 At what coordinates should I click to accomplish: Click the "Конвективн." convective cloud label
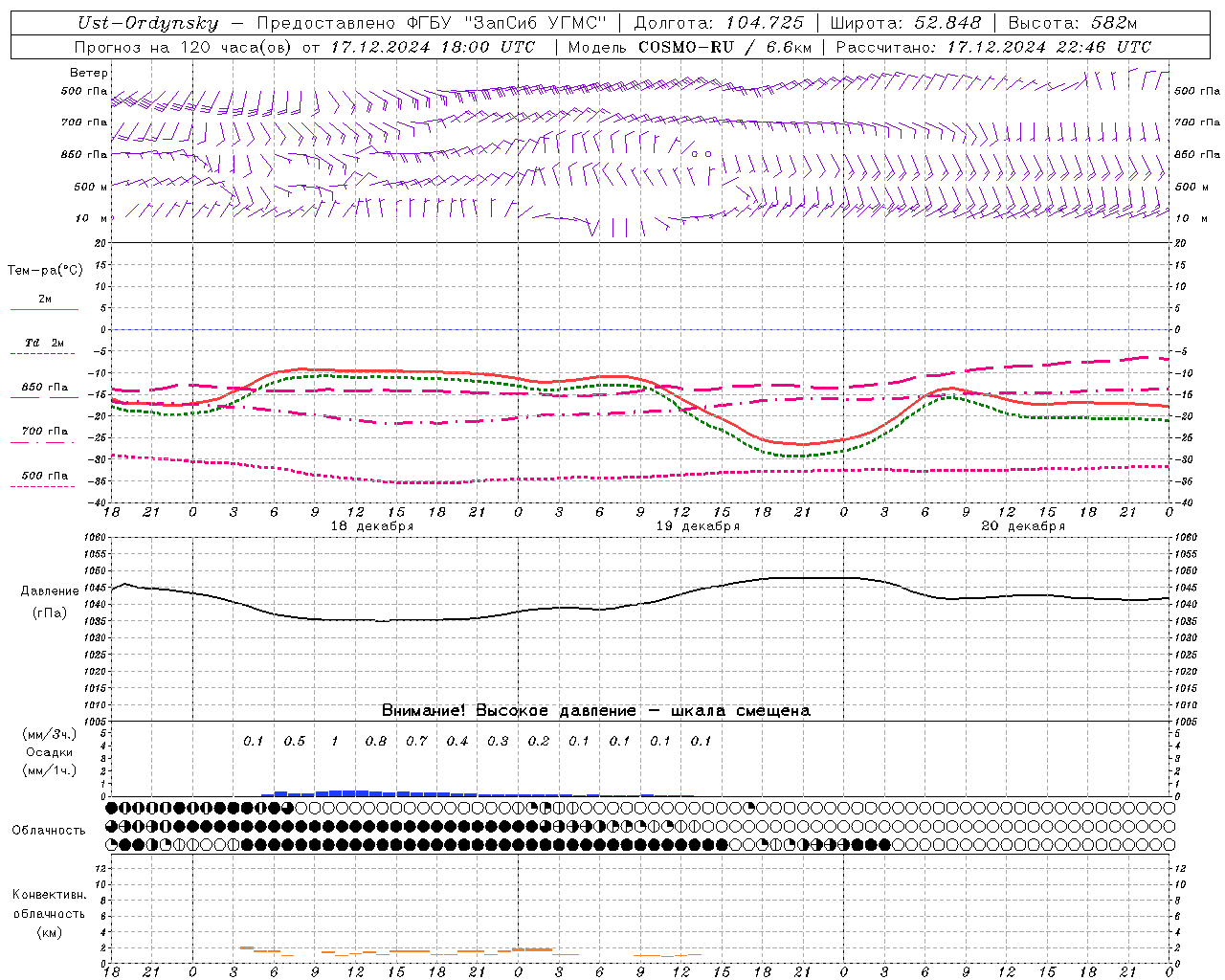click(49, 895)
